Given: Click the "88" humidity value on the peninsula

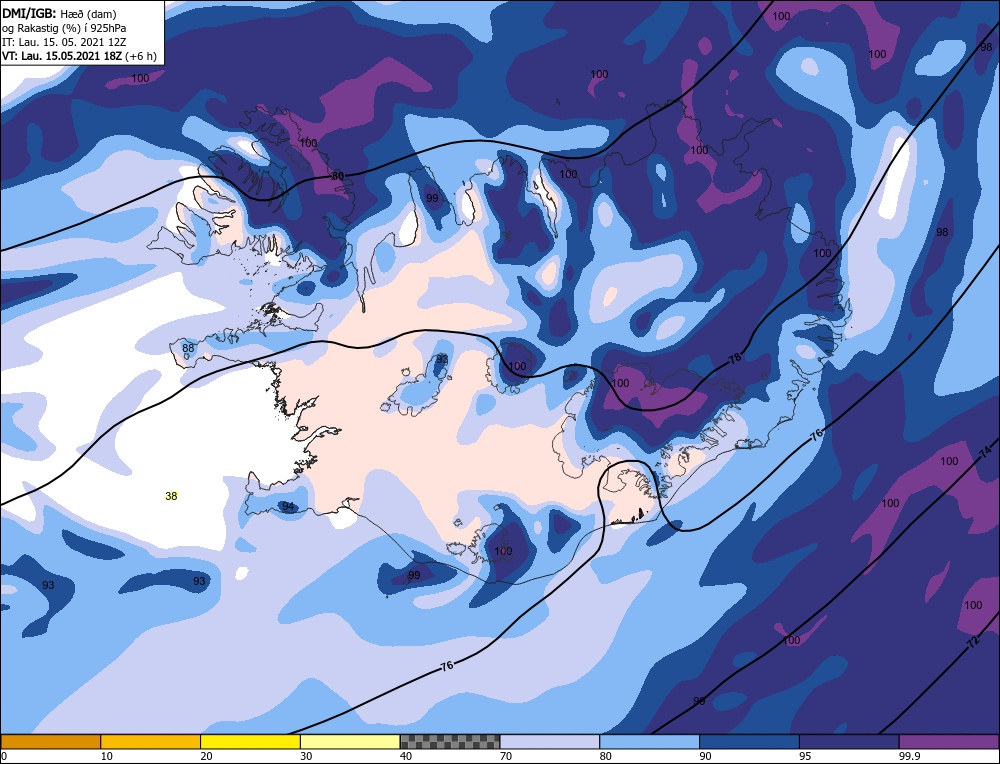Looking at the screenshot, I should (x=188, y=348).
